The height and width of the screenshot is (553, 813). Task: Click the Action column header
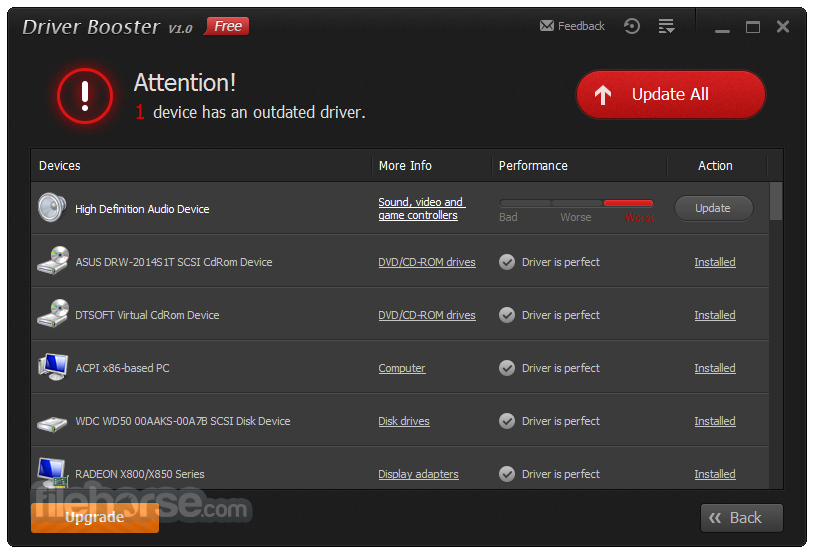click(x=715, y=166)
